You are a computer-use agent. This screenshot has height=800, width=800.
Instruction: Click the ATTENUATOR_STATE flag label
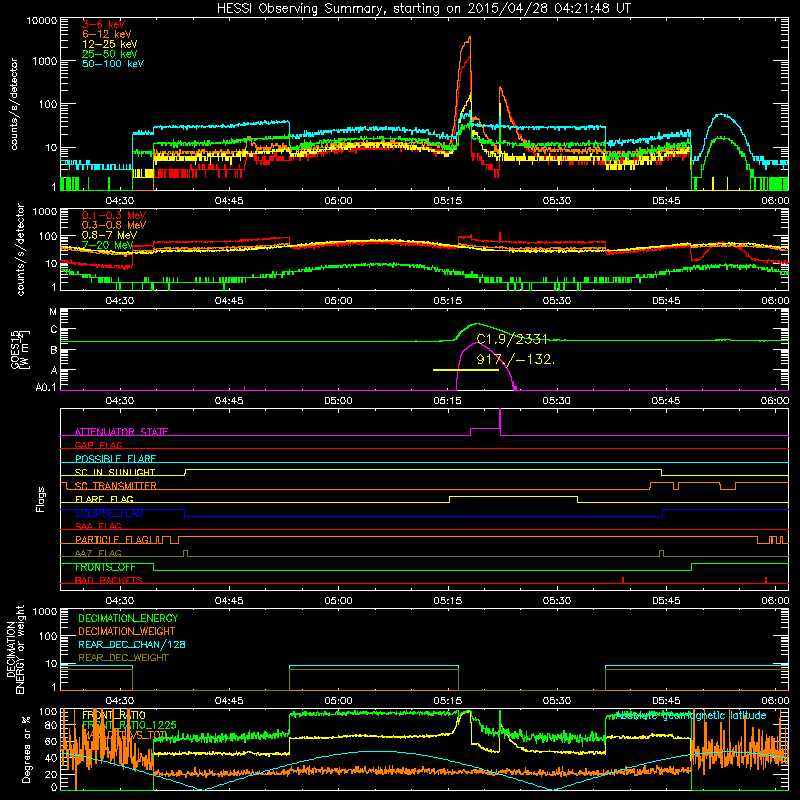click(121, 432)
